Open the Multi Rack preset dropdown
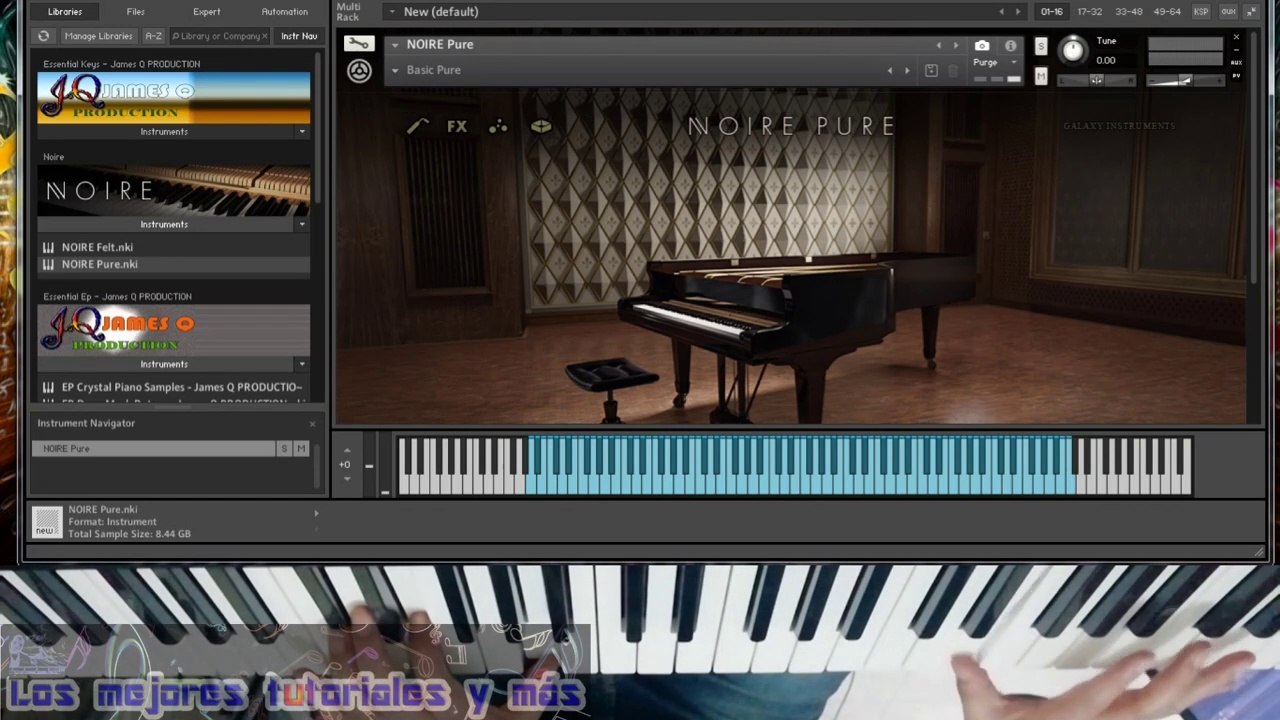Viewport: 1280px width, 720px height. [392, 12]
